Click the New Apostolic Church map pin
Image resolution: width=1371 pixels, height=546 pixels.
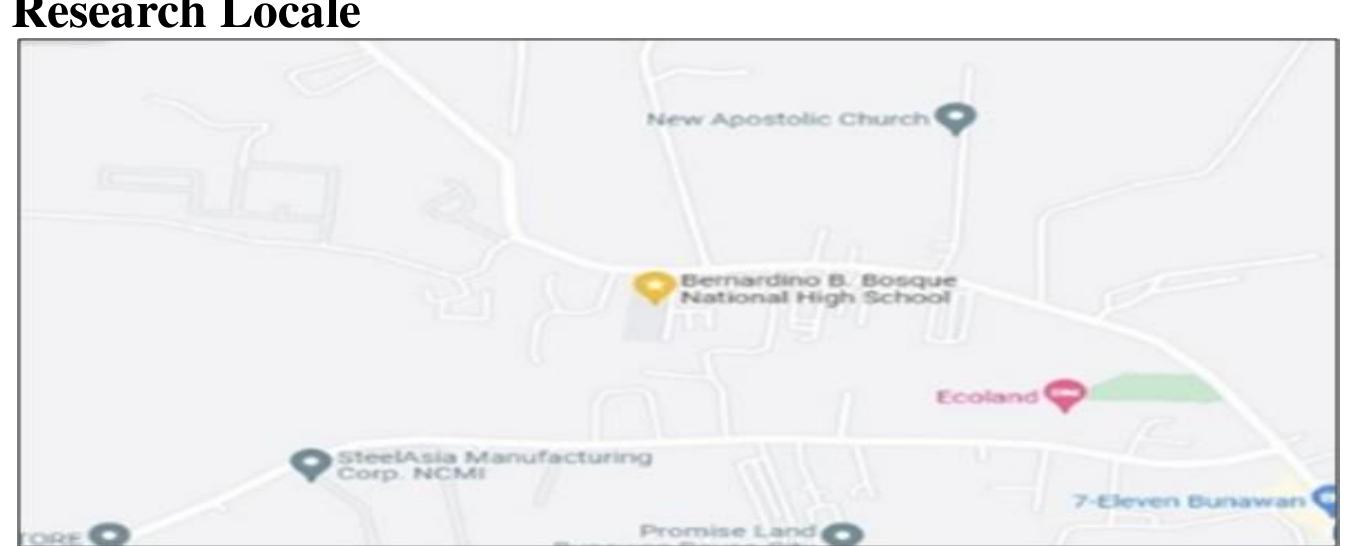tap(956, 118)
